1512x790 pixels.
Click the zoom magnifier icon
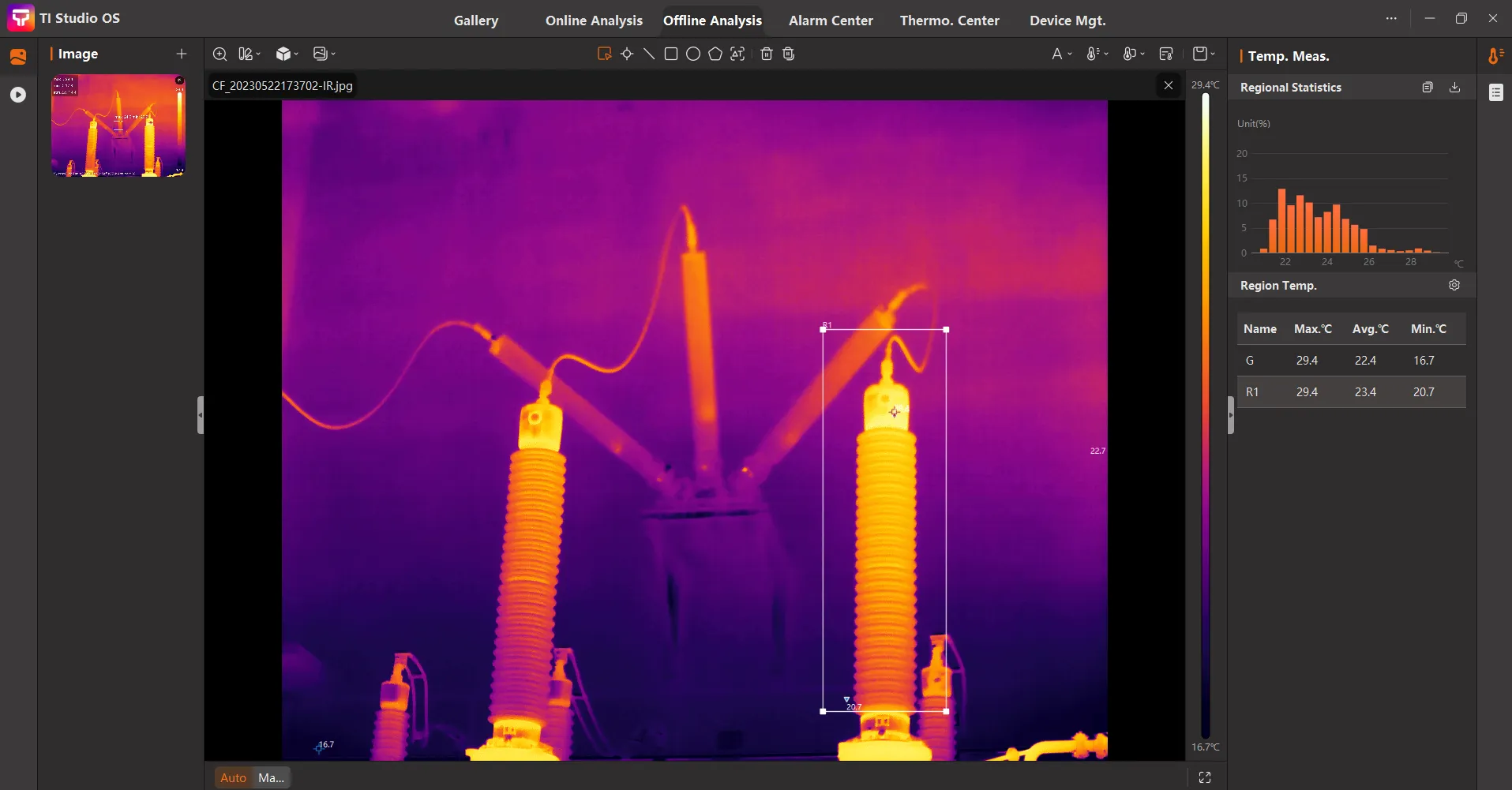[220, 54]
